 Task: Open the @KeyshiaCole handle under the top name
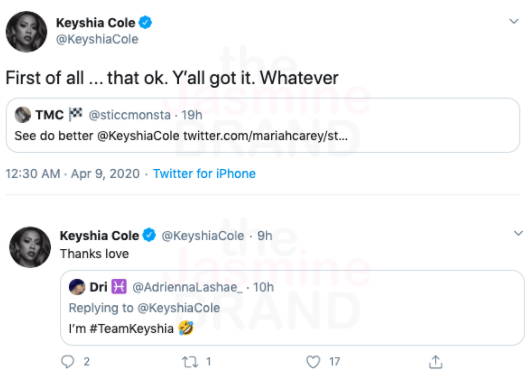pos(97,39)
